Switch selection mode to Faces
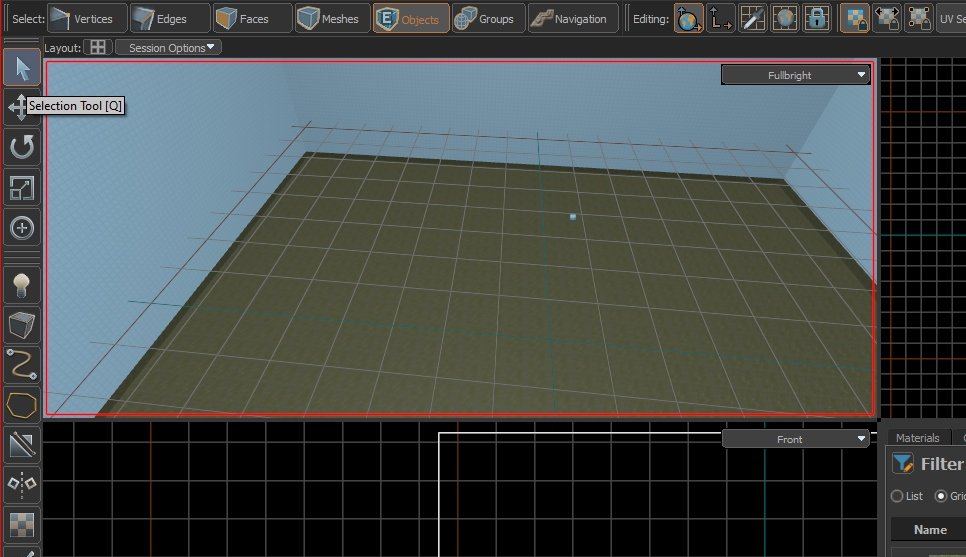This screenshot has width=966, height=557. coord(253,18)
